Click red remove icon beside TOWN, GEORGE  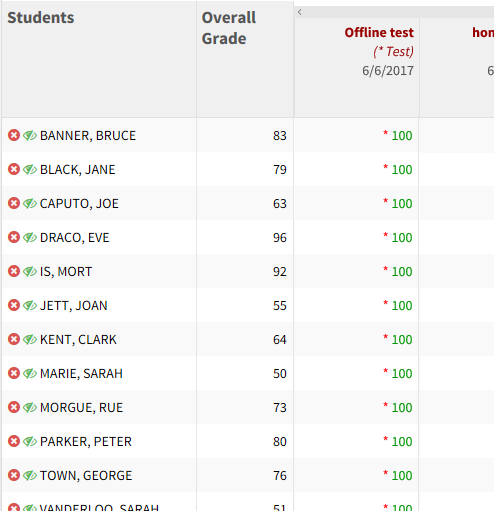click(x=14, y=475)
